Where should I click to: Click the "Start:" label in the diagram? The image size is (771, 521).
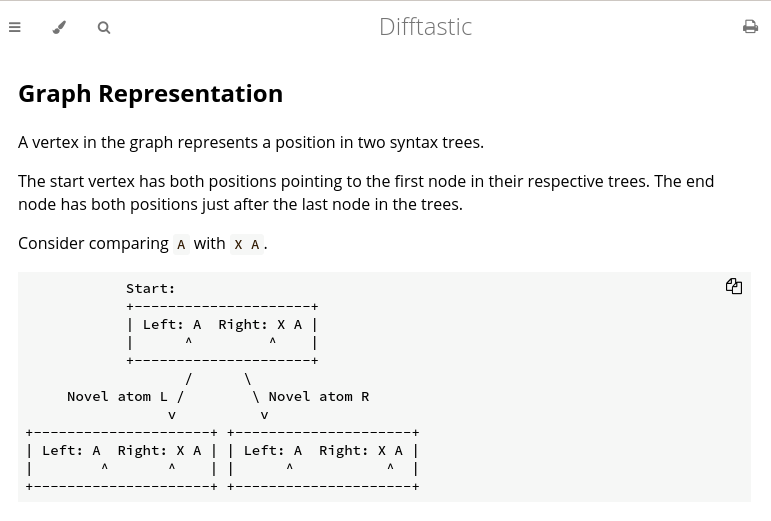pos(150,288)
